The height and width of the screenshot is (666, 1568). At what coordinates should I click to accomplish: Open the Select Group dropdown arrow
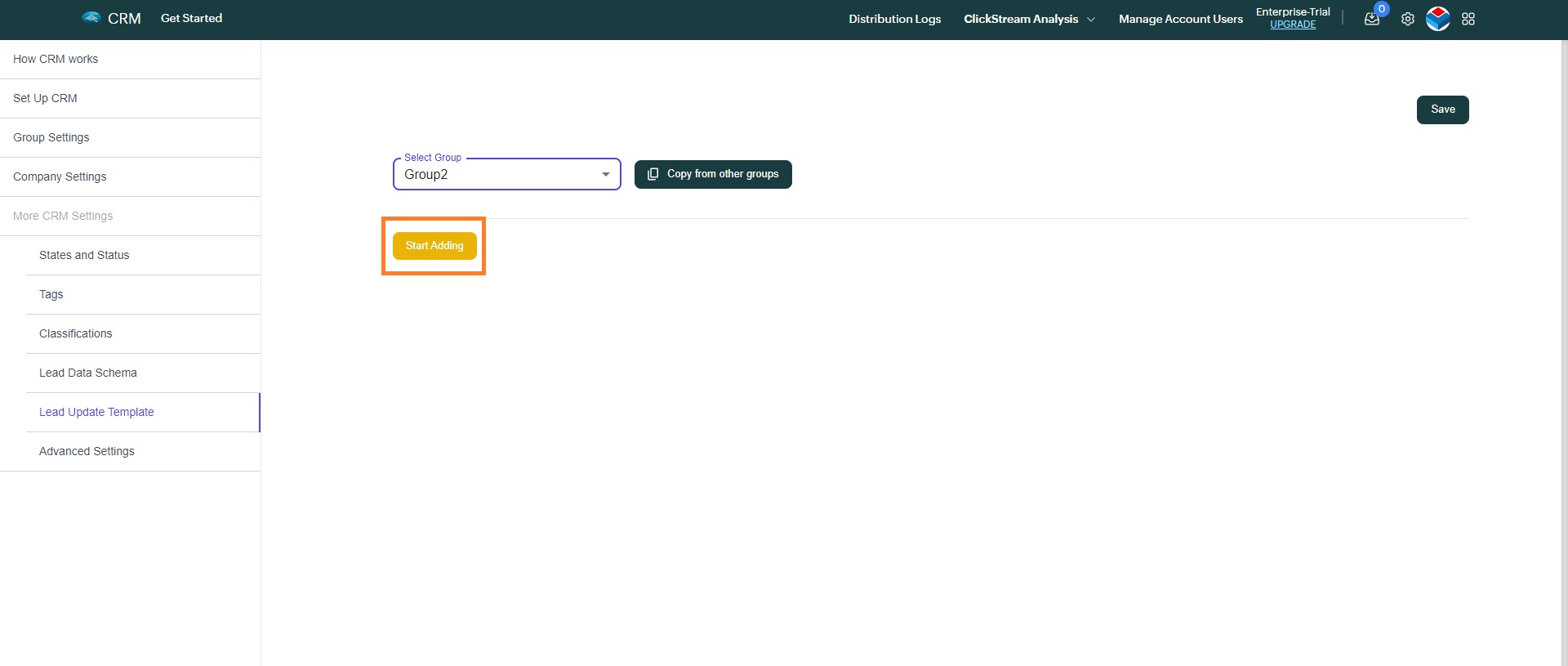606,174
